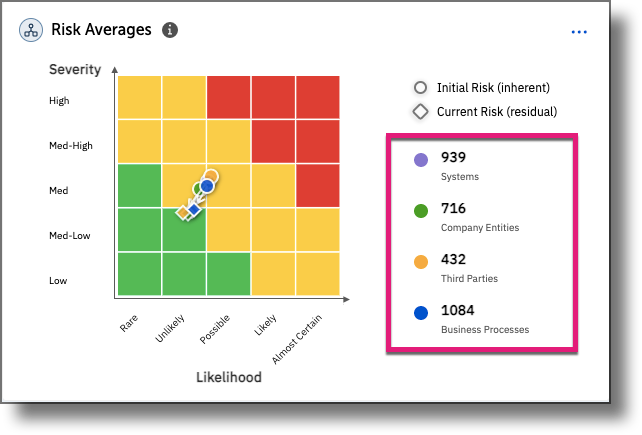
Task: Click the Risk Averages widget icon
Action: [x=31, y=30]
